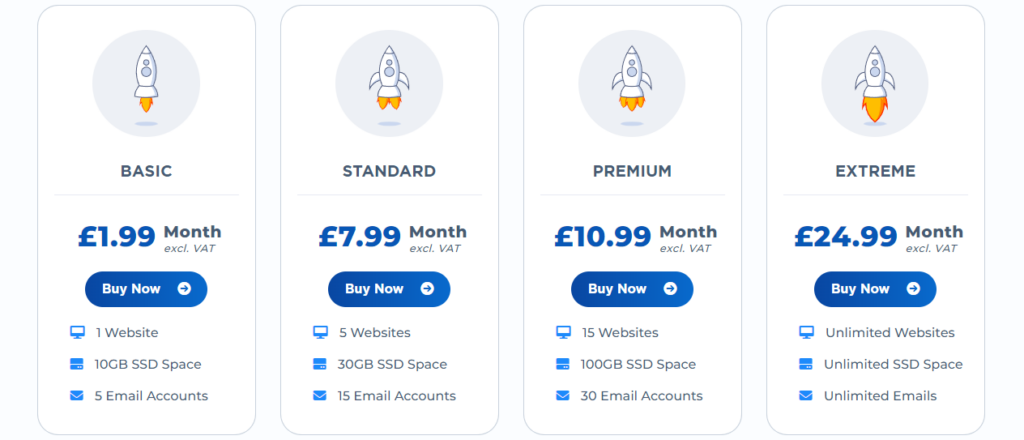Screen dimensions: 1024x440
Task: Click envelope icon beside Unlimited Emails
Action: [806, 396]
